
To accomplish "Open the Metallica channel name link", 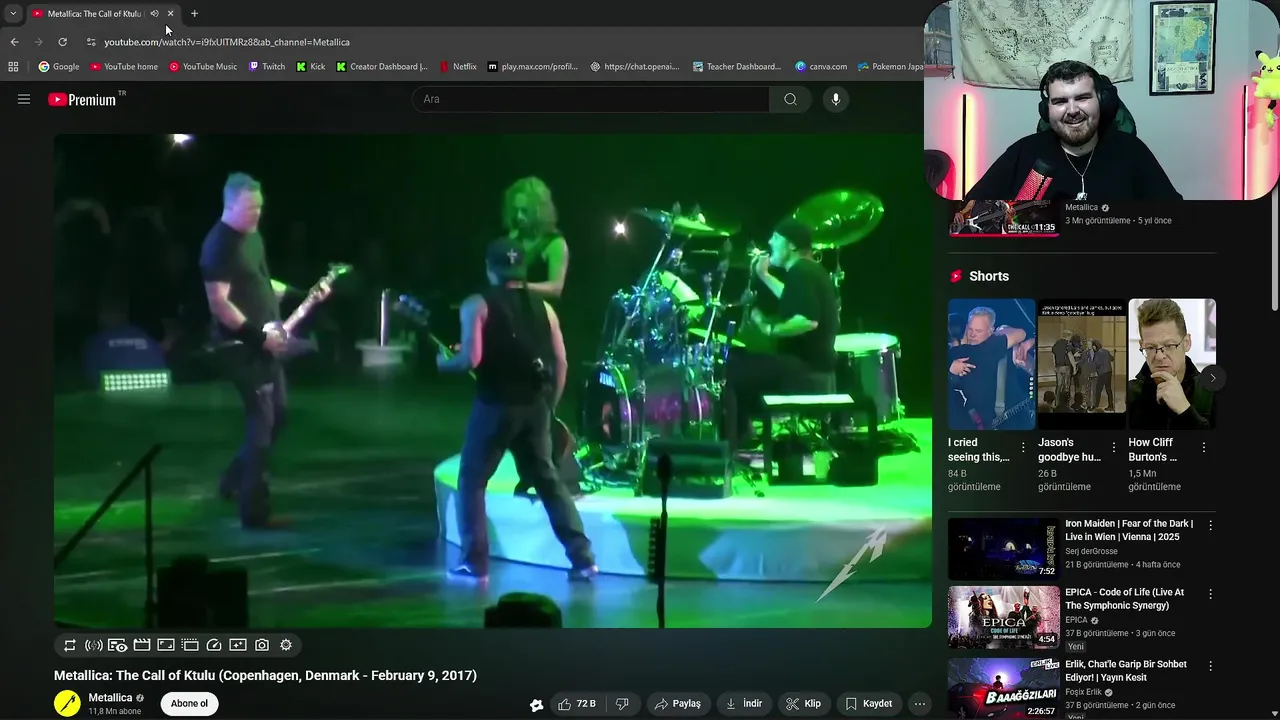I will click(x=110, y=698).
